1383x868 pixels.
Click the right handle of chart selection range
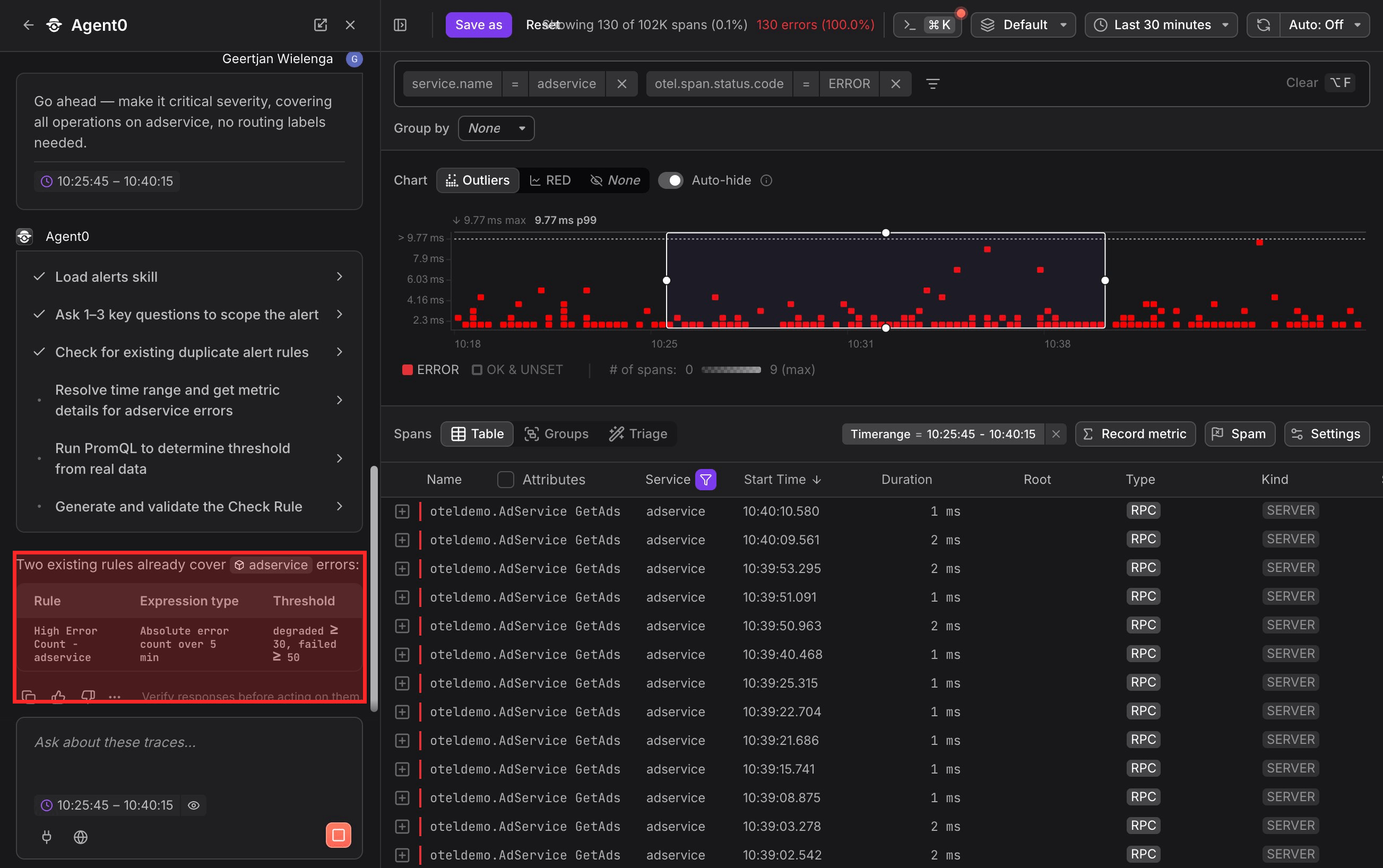point(1104,280)
